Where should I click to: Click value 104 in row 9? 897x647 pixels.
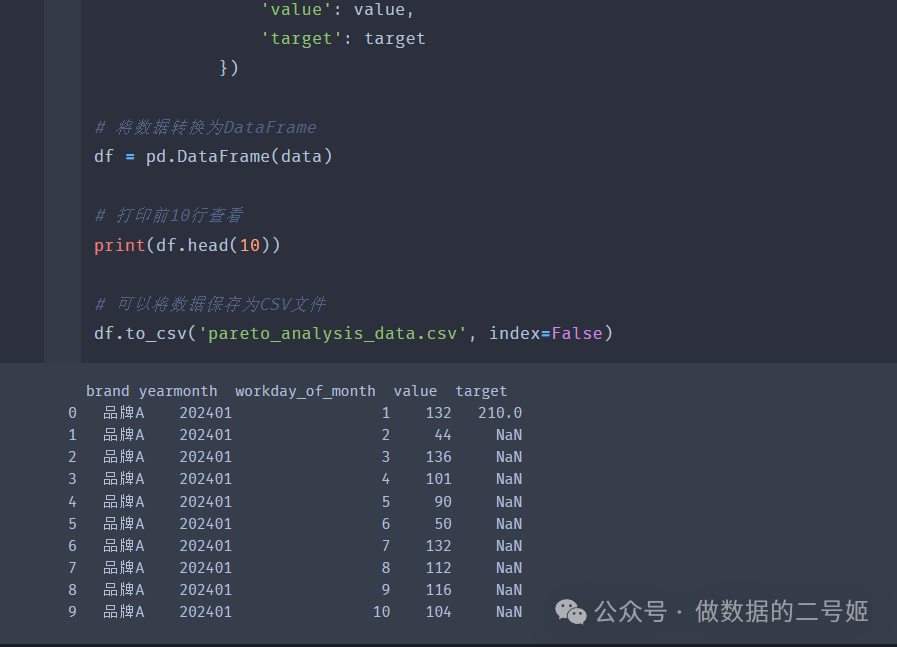pos(439,612)
